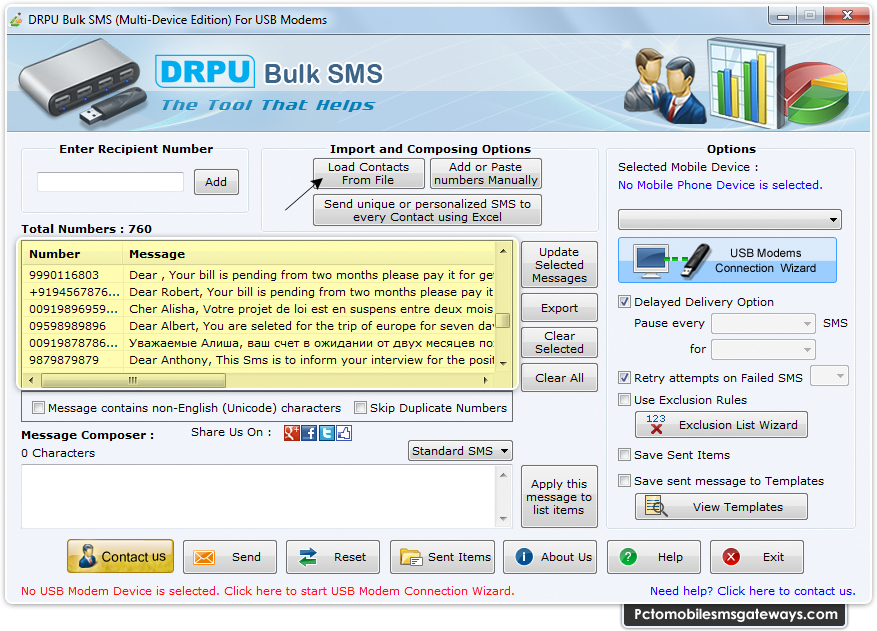Screen dimensions: 877x631
Task: Click the Twitter share icon
Action: pyautogui.click(x=327, y=433)
